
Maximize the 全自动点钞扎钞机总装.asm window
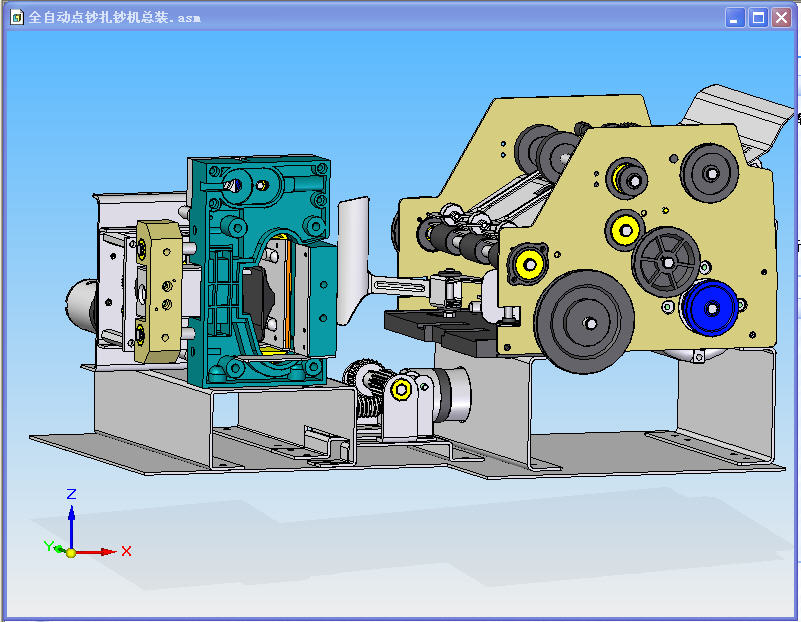[x=758, y=18]
